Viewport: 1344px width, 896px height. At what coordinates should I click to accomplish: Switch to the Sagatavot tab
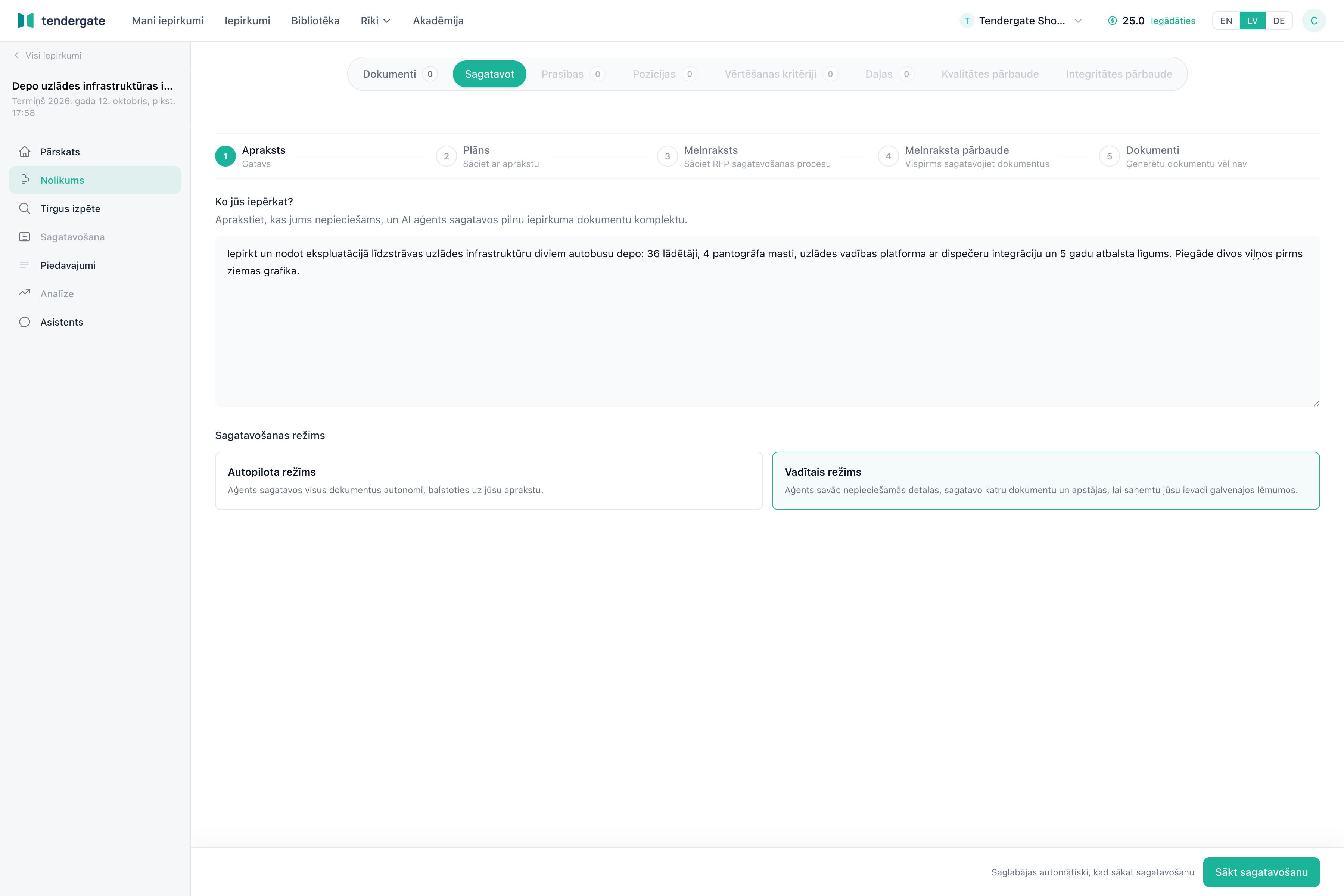coord(489,74)
